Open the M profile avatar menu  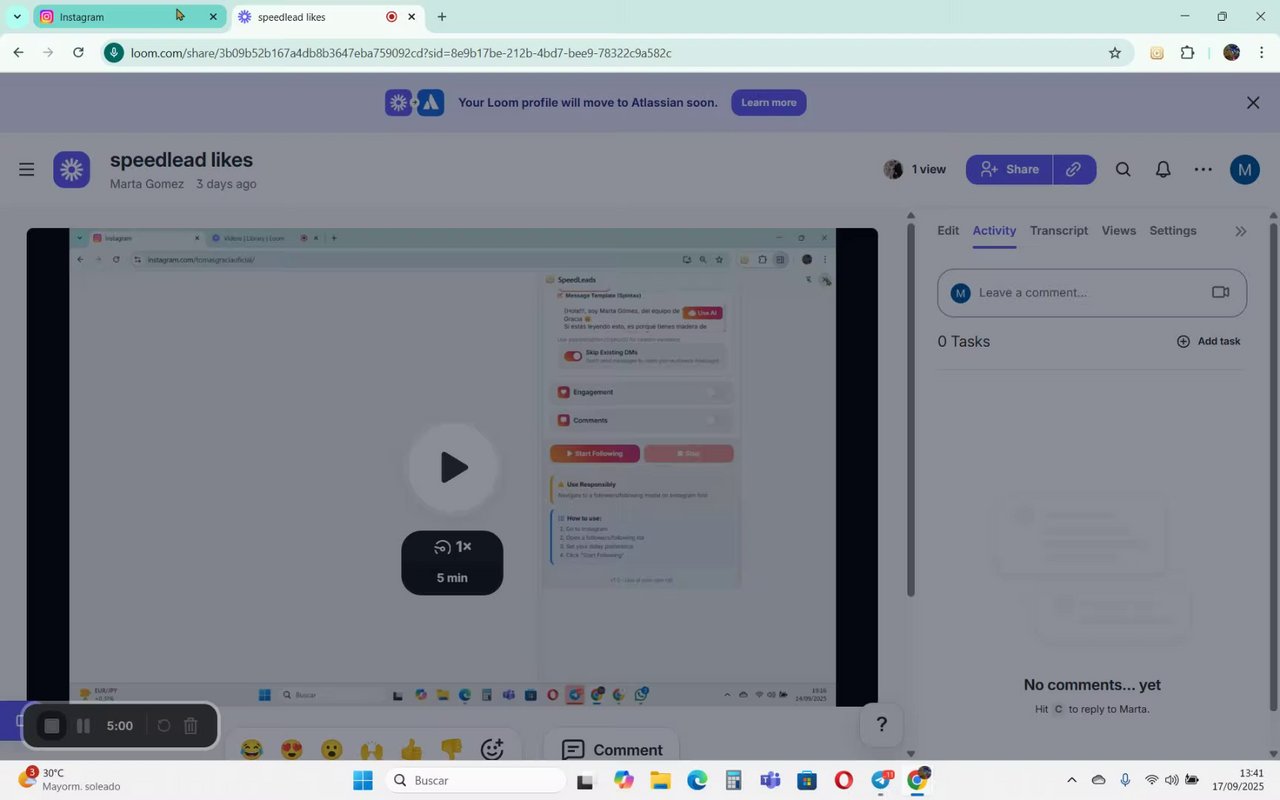coord(1244,169)
